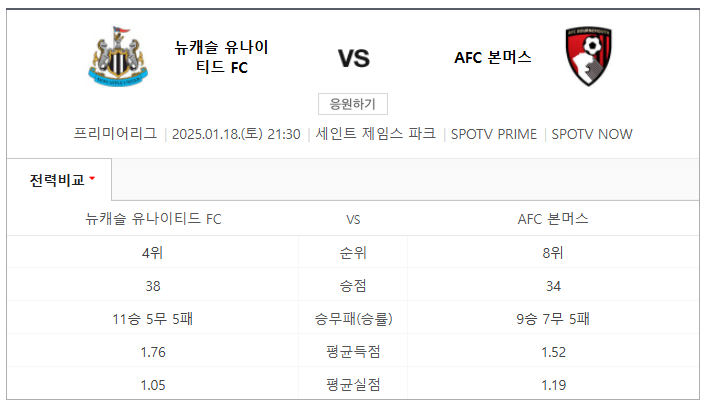Click the 세인트 제임스 파크 stadium name
Image resolution: width=709 pixels, height=405 pixels.
[x=376, y=133]
